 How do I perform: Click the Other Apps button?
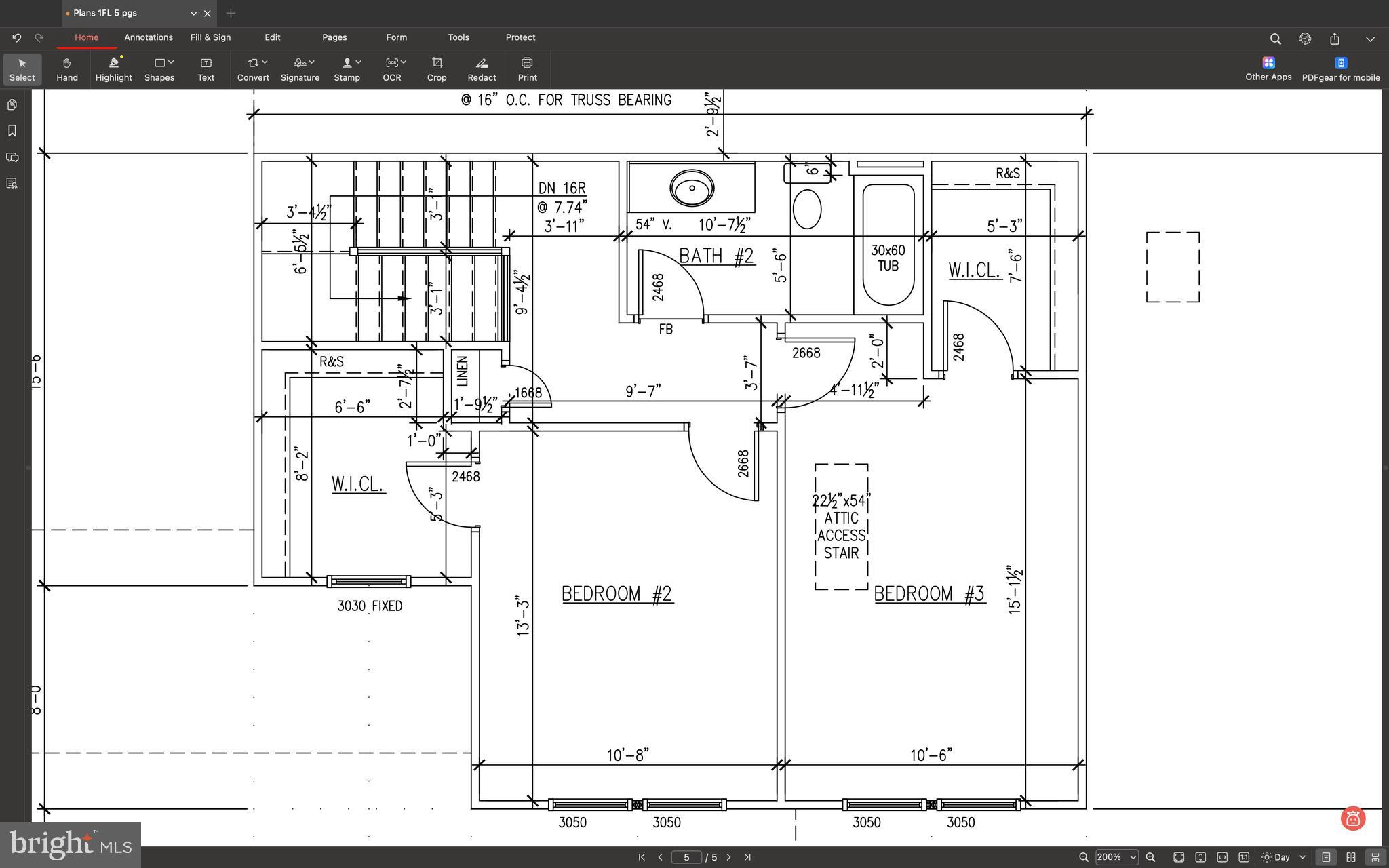point(1268,68)
